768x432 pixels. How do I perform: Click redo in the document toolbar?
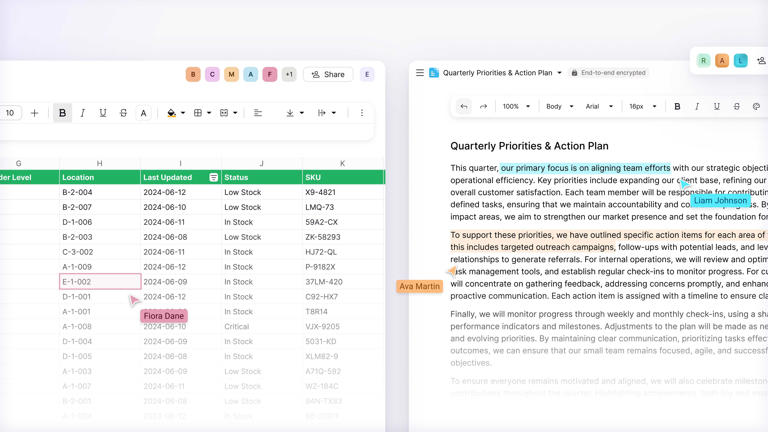(483, 106)
